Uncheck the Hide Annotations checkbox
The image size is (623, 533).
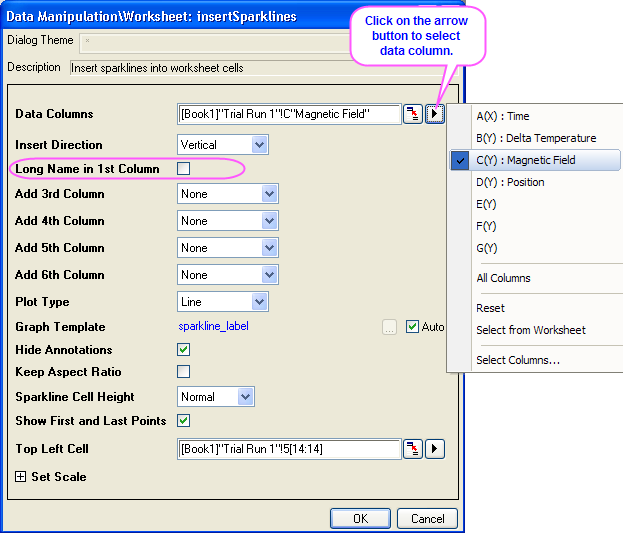click(183, 350)
